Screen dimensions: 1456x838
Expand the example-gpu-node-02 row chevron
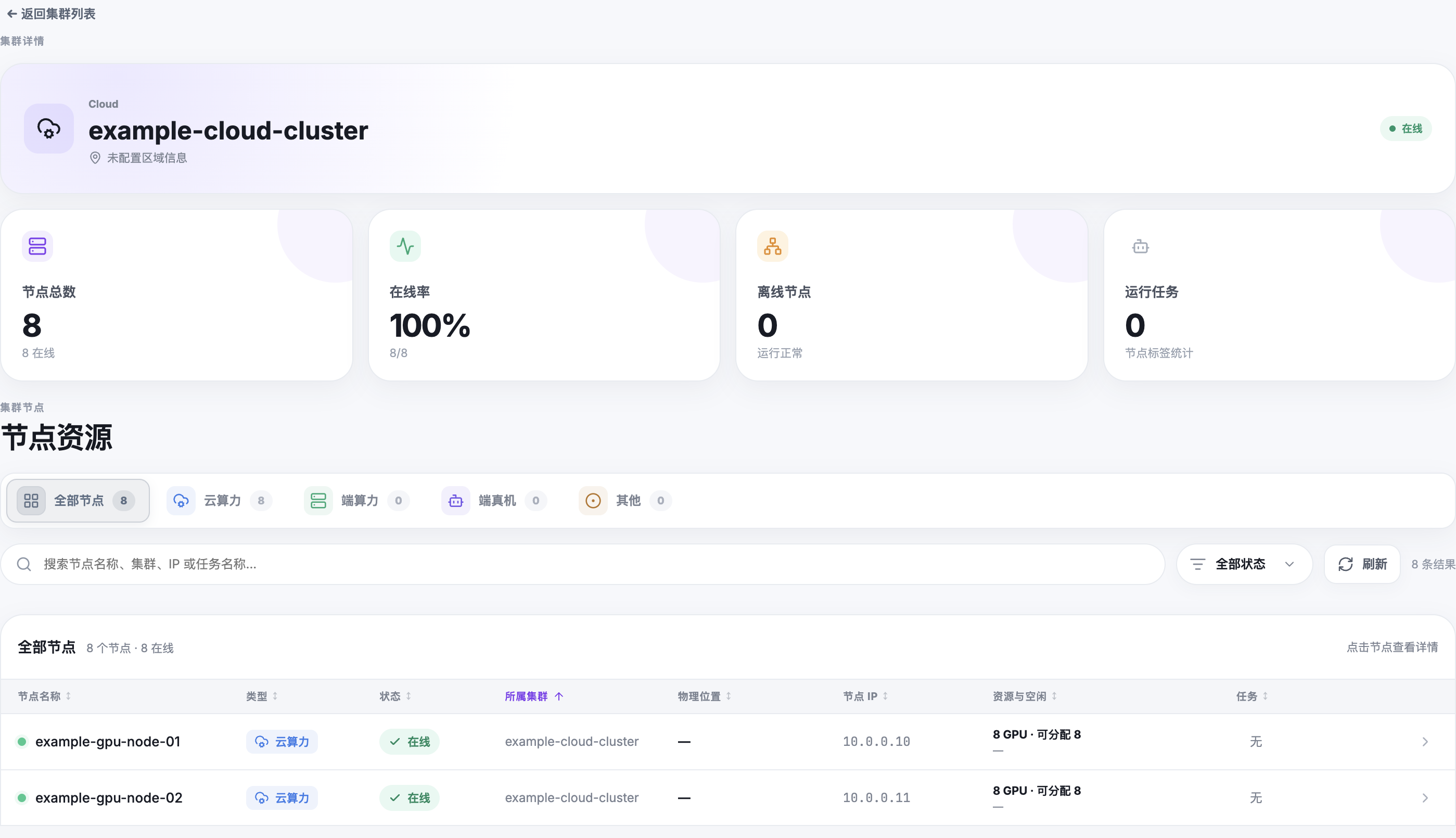point(1425,798)
